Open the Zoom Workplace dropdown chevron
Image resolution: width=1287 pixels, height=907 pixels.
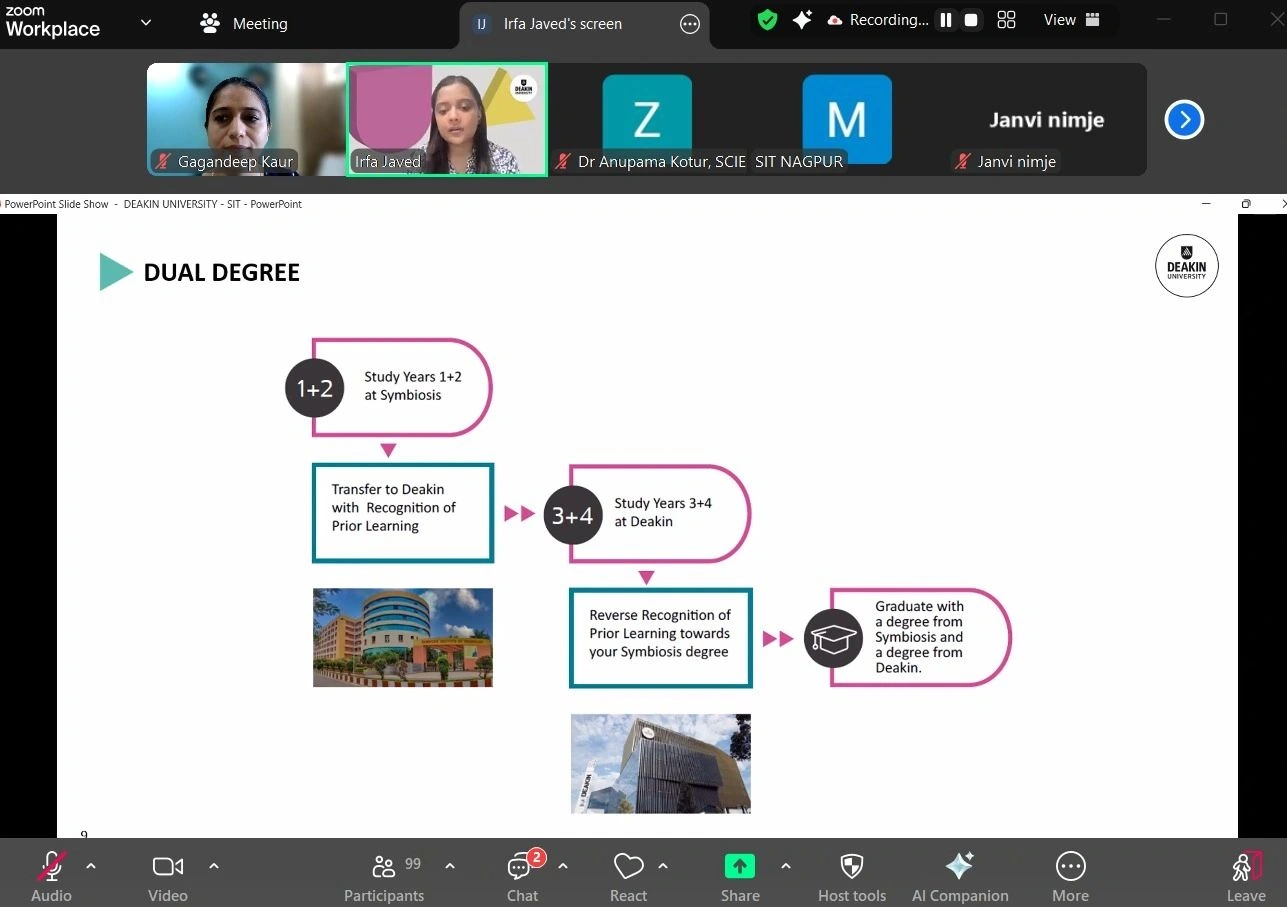pyautogui.click(x=146, y=22)
